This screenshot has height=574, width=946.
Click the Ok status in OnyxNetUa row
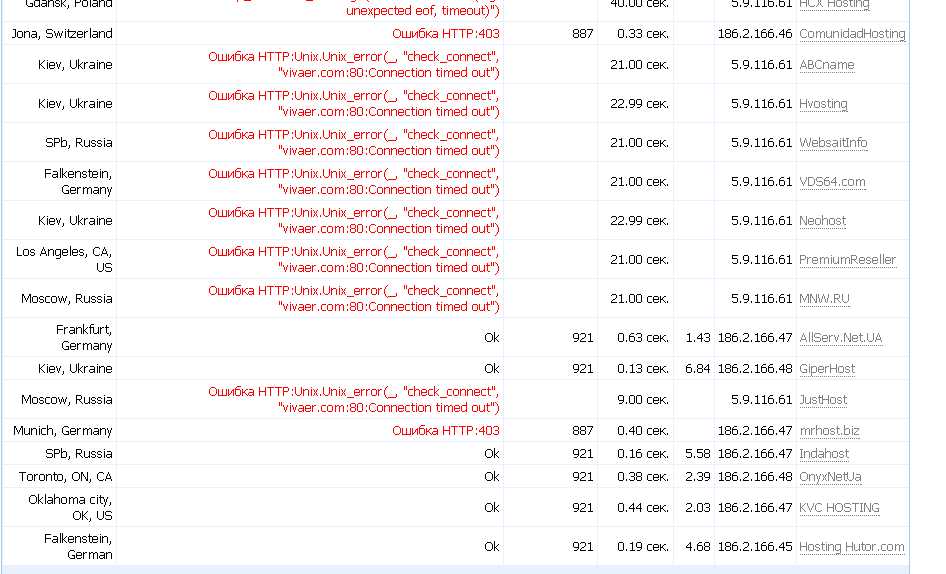pos(492,477)
